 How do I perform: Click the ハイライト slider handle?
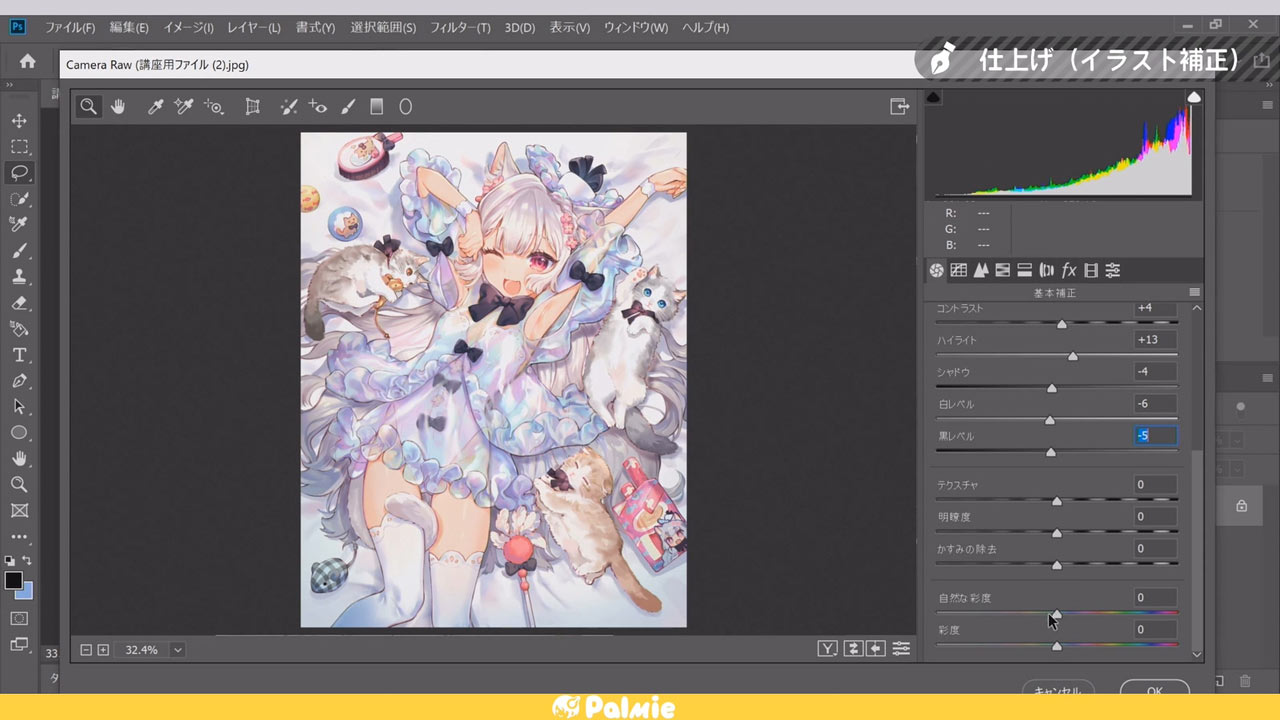[x=1073, y=356]
